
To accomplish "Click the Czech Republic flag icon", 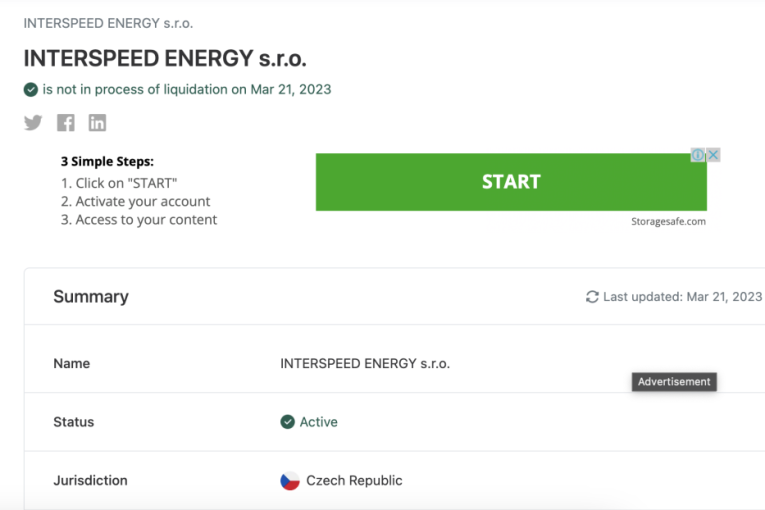I will pyautogui.click(x=290, y=481).
